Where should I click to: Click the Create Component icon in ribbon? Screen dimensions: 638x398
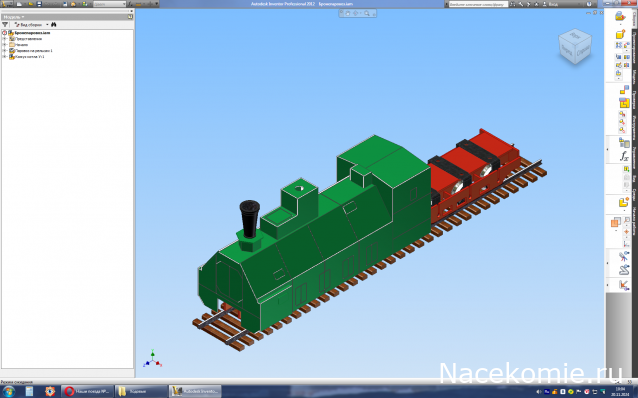tap(620, 34)
